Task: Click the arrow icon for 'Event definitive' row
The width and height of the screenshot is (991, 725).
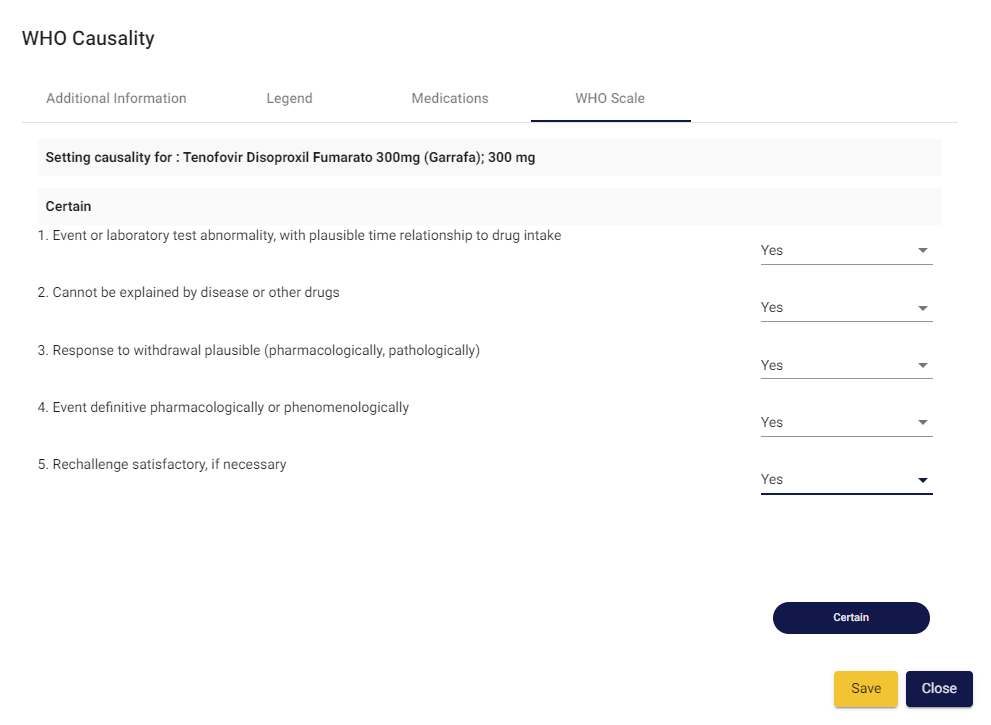Action: coord(922,423)
